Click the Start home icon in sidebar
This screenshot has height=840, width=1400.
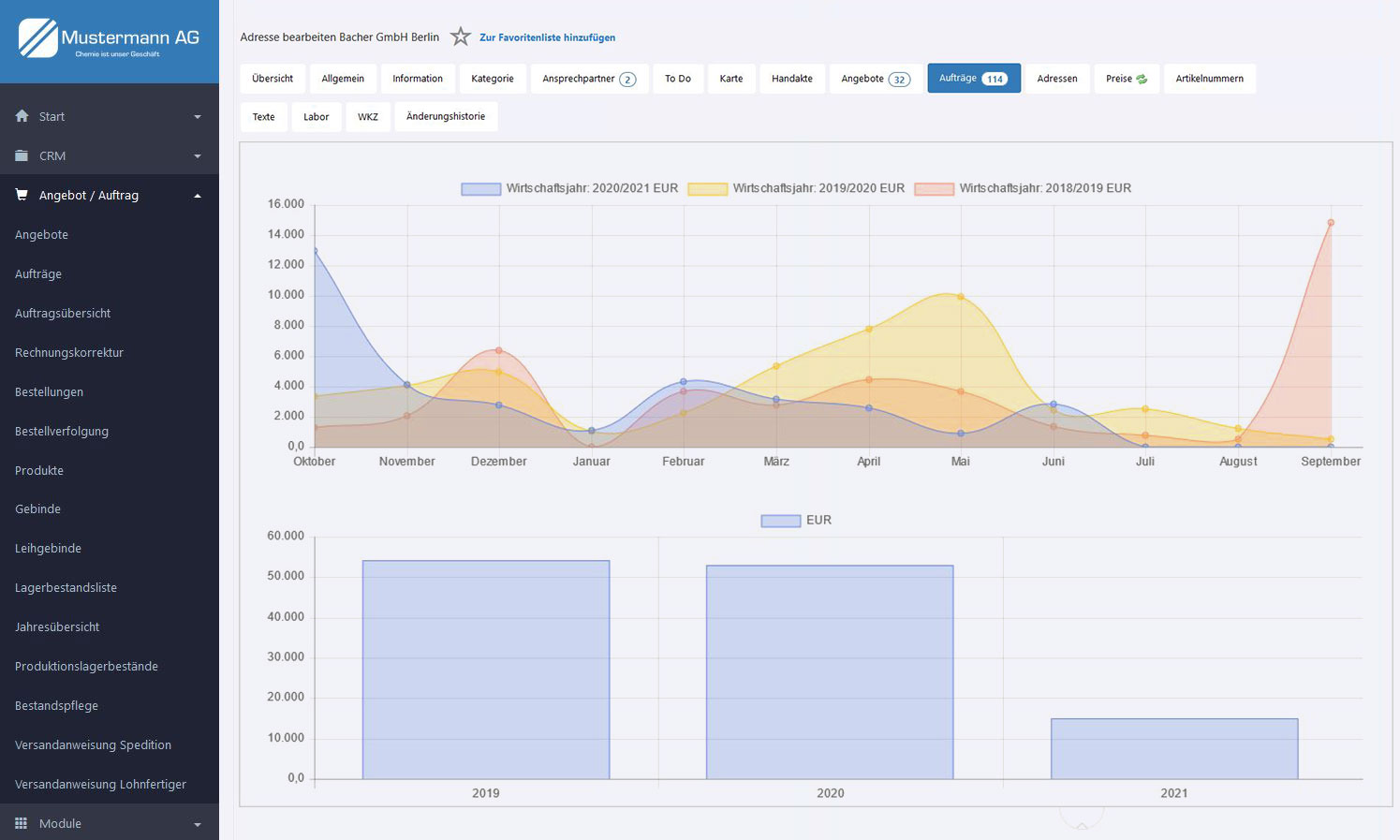pyautogui.click(x=22, y=116)
